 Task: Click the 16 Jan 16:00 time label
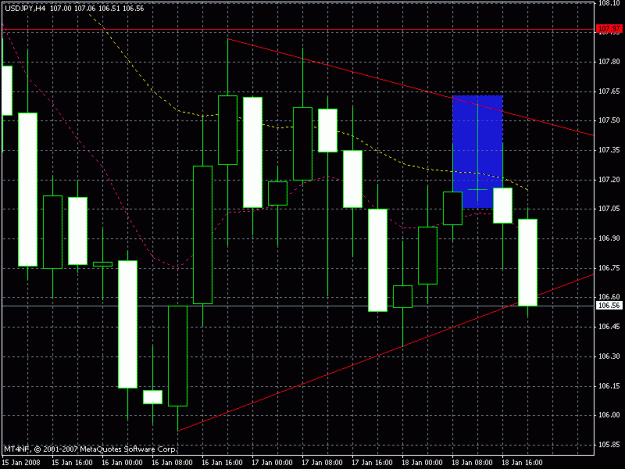(222, 463)
